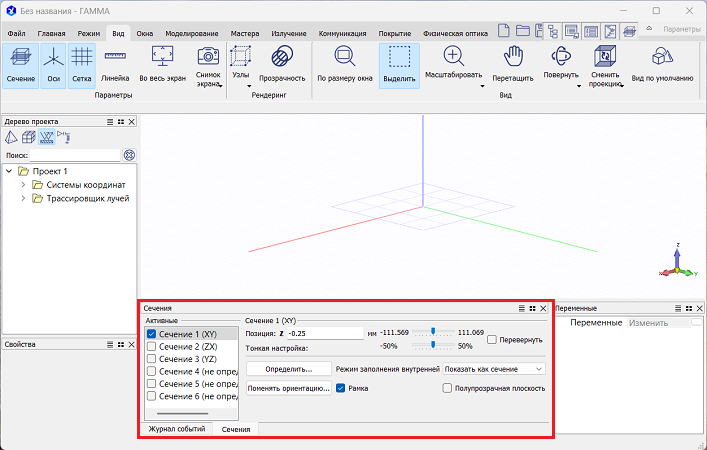
Task: Select the Выделить selection tool
Action: (399, 65)
